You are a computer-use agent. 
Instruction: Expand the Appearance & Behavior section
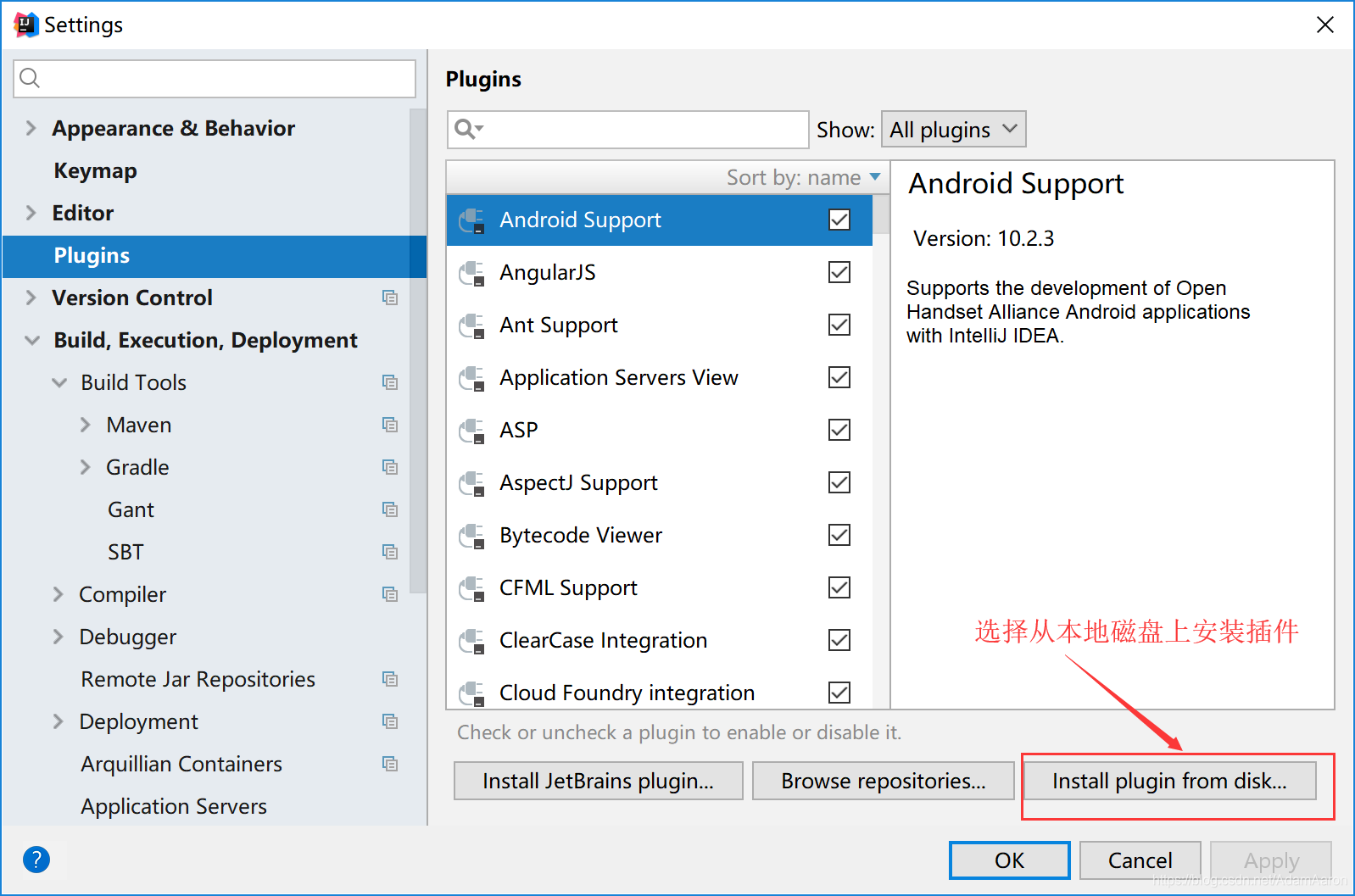(x=31, y=128)
